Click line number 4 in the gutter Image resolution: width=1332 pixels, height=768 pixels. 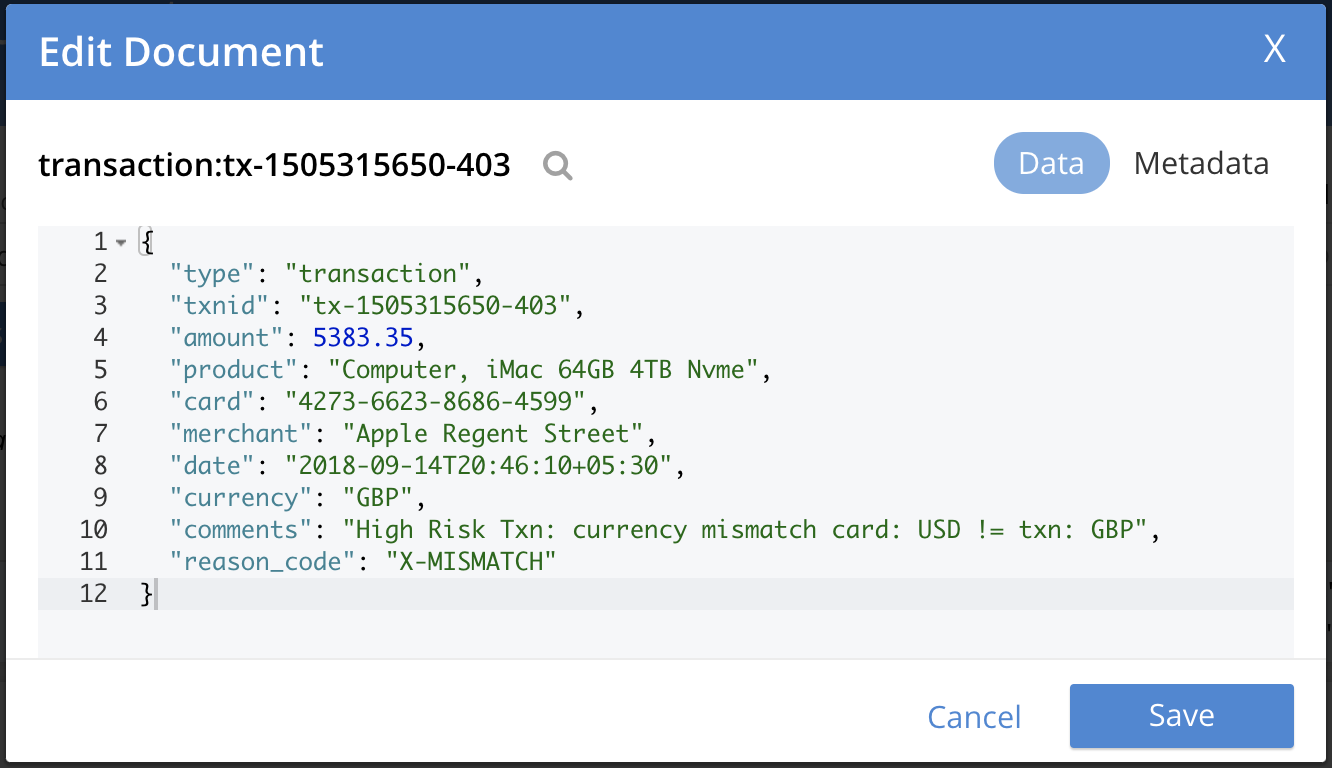[100, 337]
